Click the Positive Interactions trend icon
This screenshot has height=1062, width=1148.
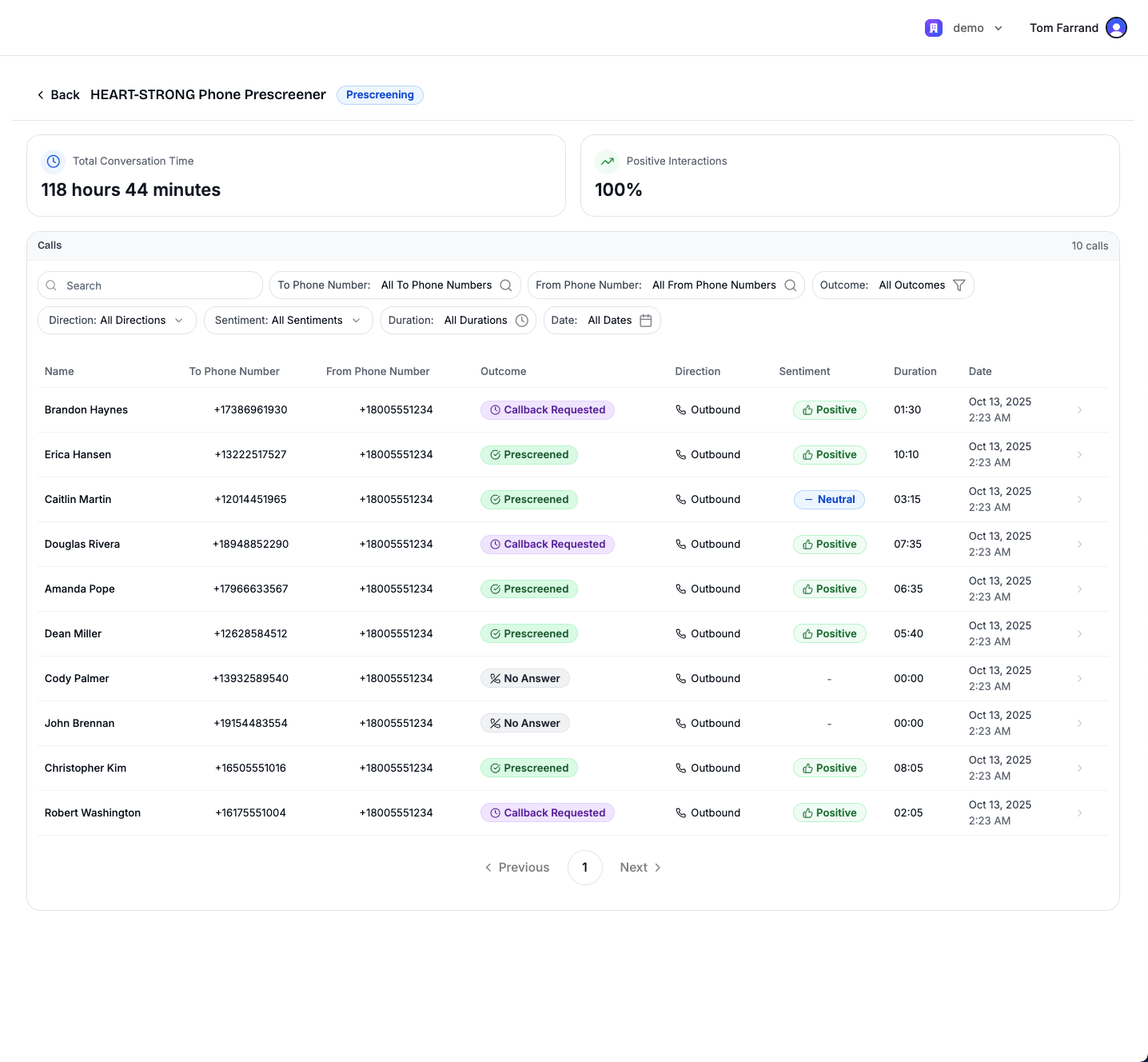click(608, 162)
